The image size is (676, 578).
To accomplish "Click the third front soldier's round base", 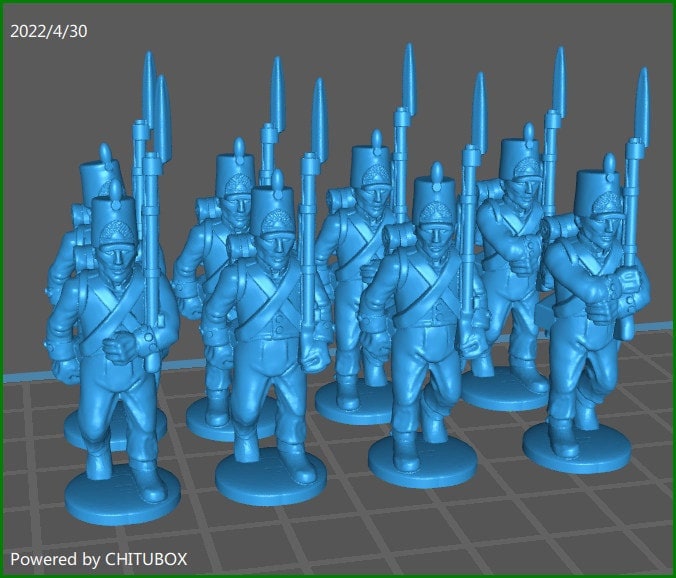I will pos(422,461).
